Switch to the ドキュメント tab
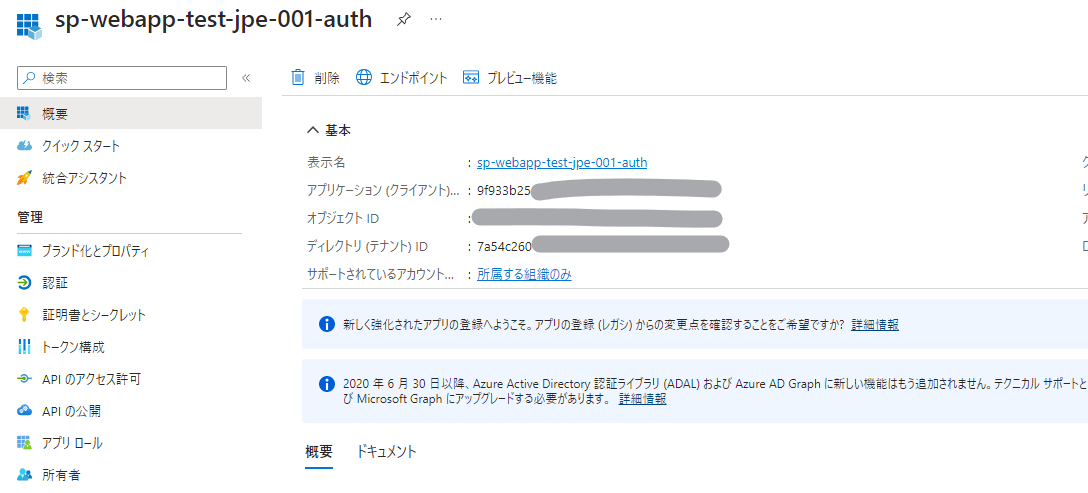Viewport: 1088px width, 493px height. click(x=386, y=452)
